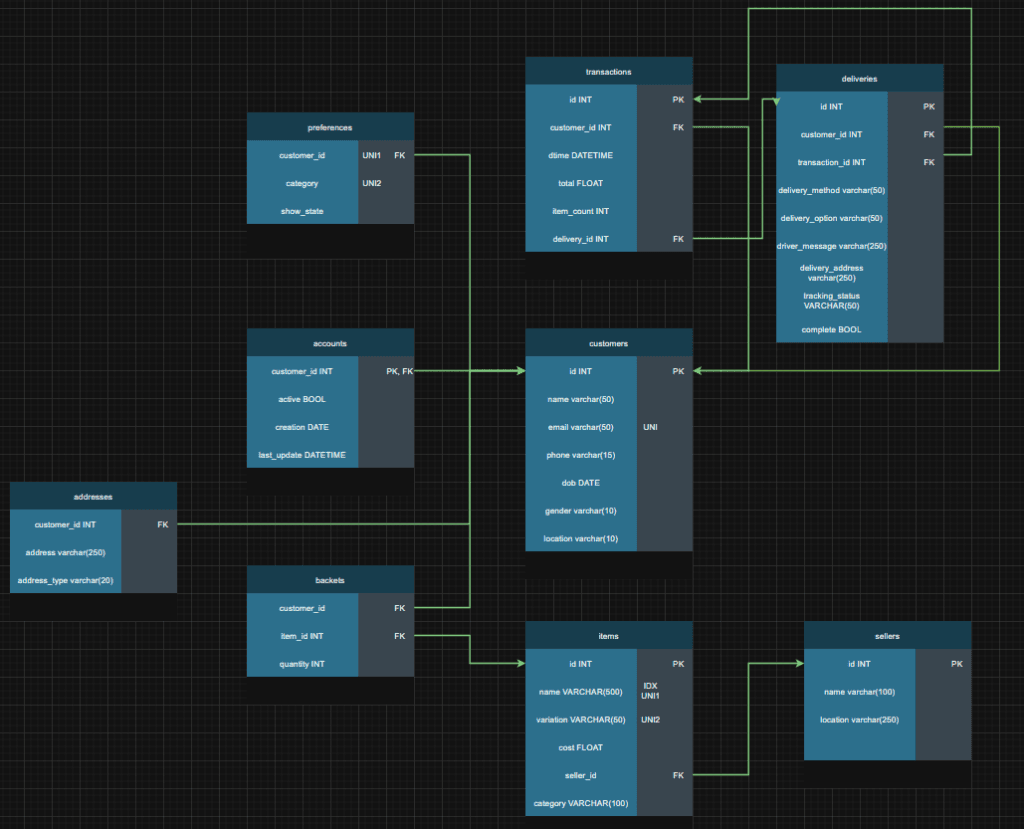The image size is (1024, 829).
Task: Select the customers table header
Action: click(x=608, y=343)
